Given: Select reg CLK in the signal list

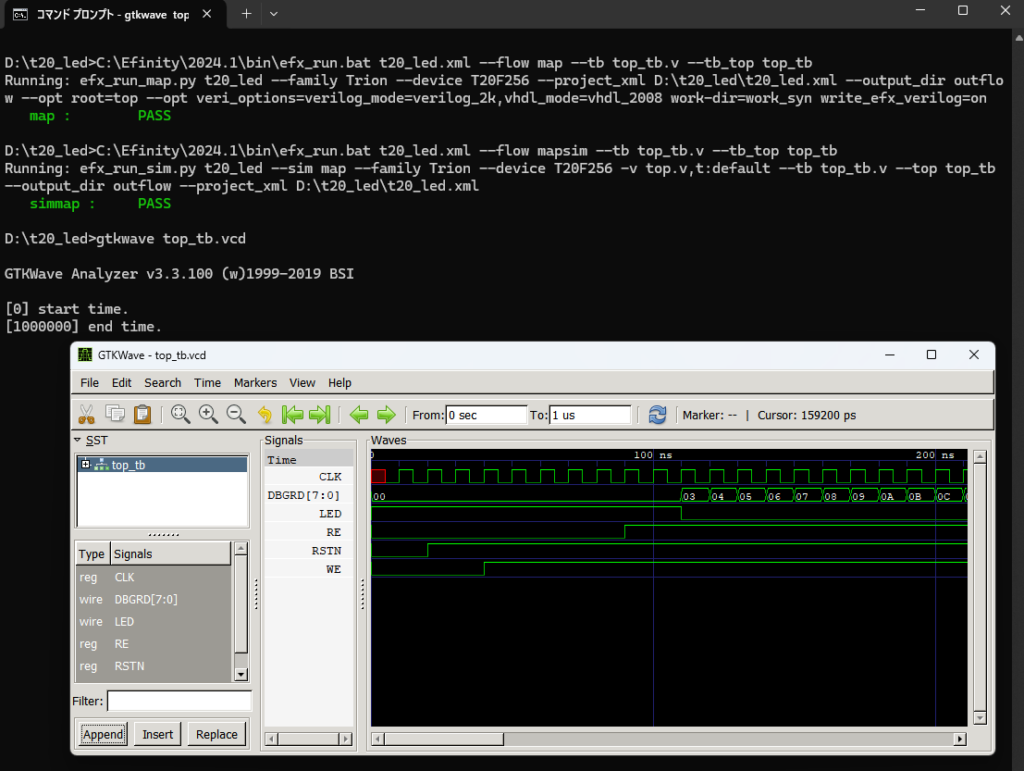Looking at the screenshot, I should [x=153, y=577].
